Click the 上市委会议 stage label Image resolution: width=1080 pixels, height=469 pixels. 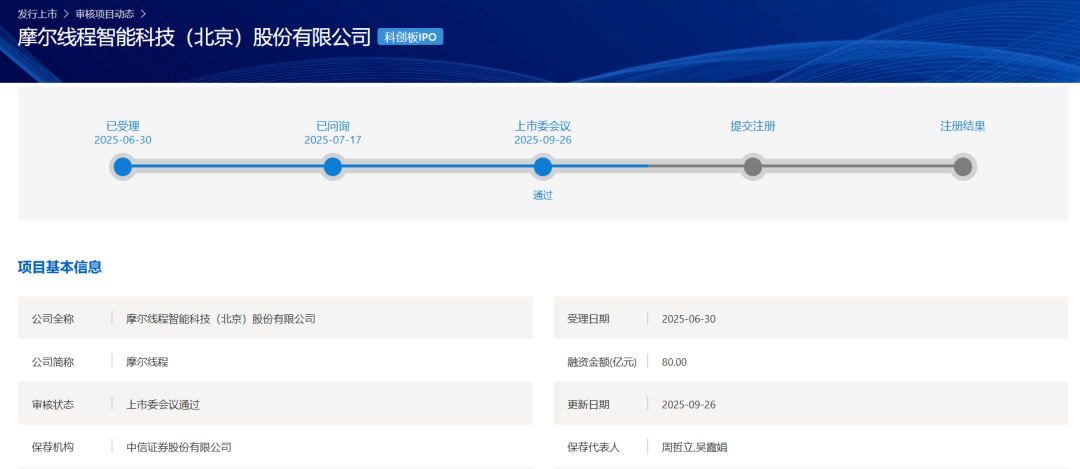[x=543, y=126]
